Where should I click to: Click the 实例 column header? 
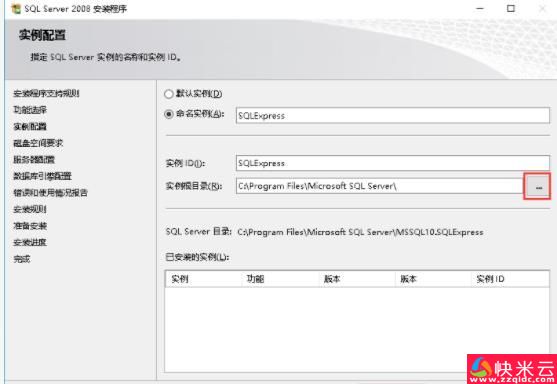tap(203, 279)
